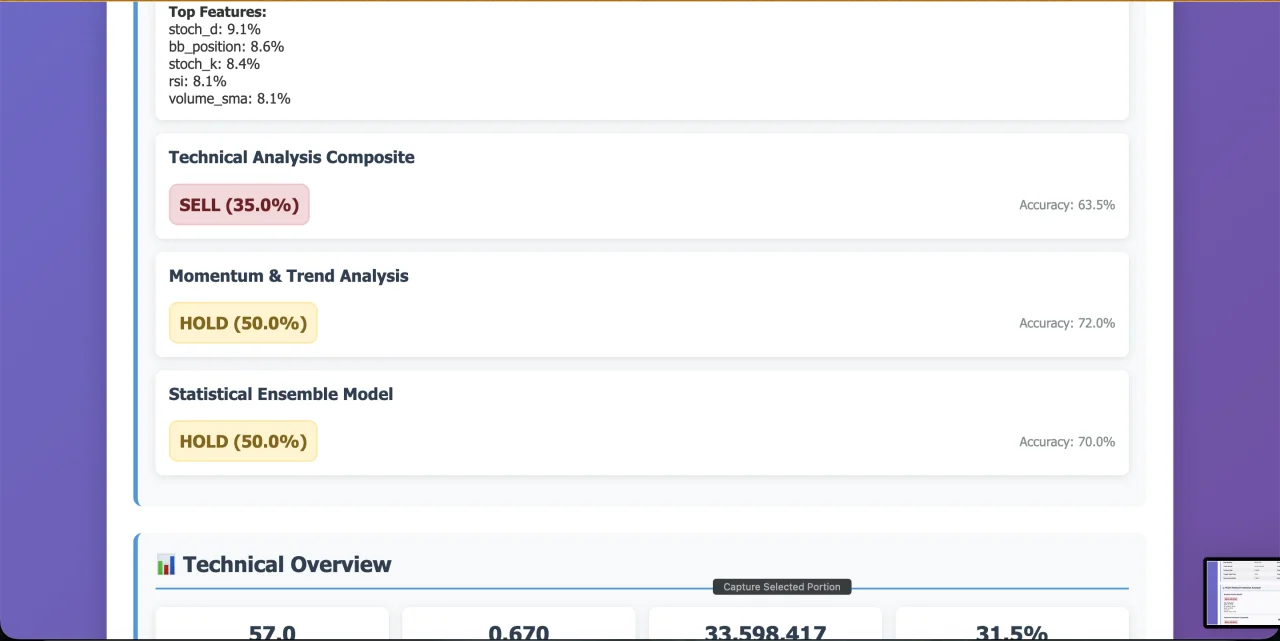Click the stoch_k: 8.4% feature line

tap(214, 64)
